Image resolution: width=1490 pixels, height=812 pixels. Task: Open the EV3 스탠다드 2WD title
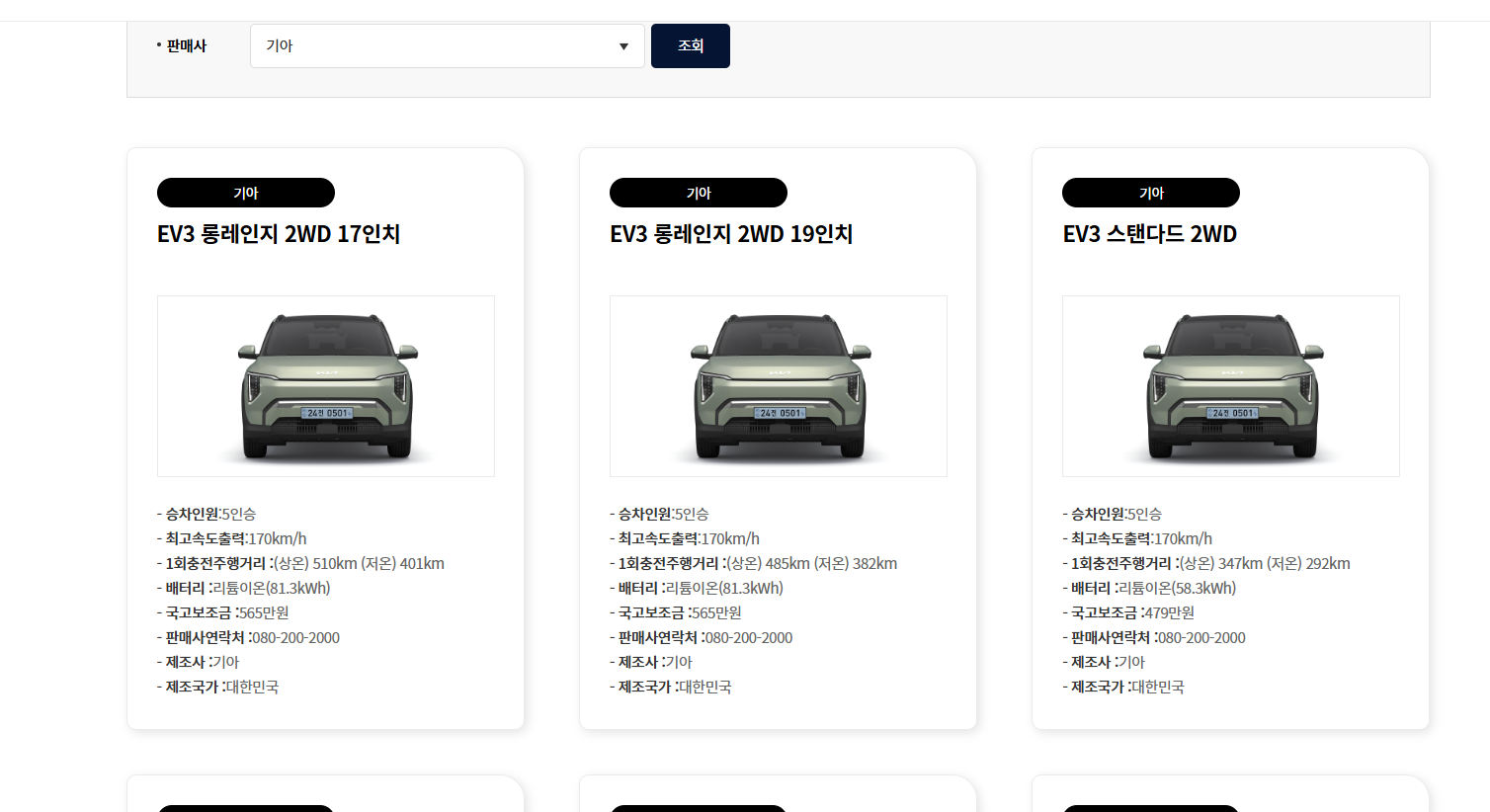tap(1150, 234)
